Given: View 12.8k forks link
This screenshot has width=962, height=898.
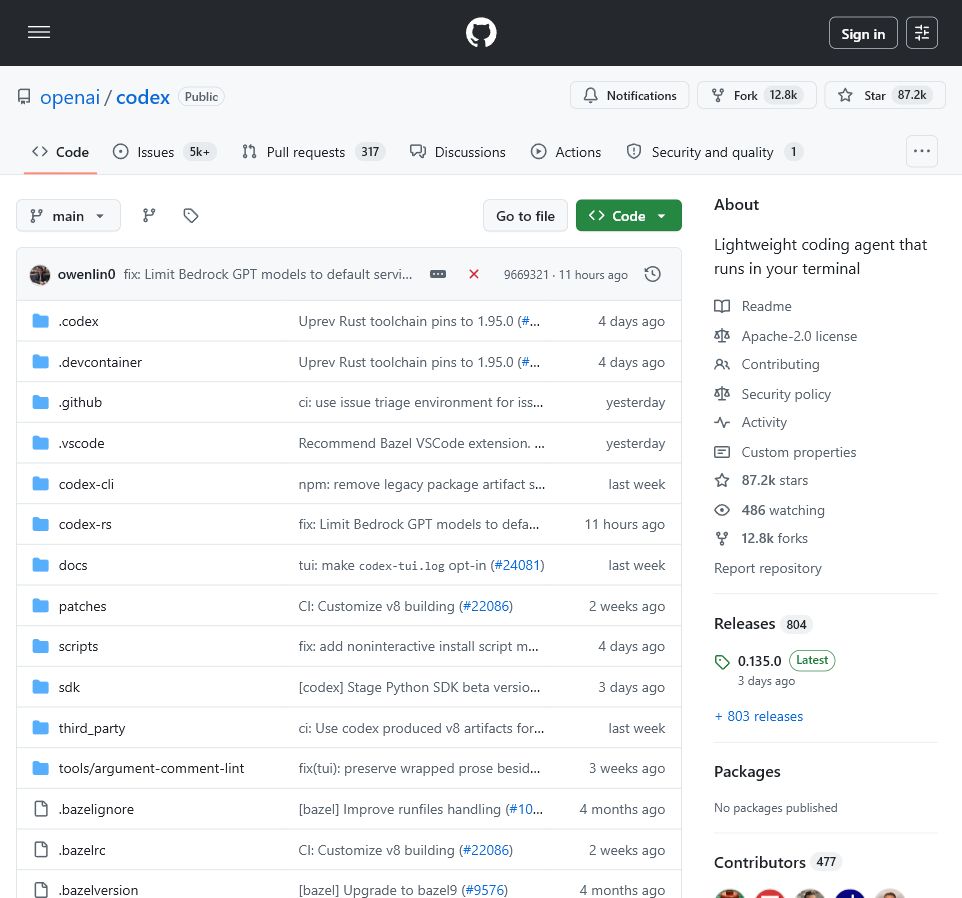Looking at the screenshot, I should tap(774, 539).
